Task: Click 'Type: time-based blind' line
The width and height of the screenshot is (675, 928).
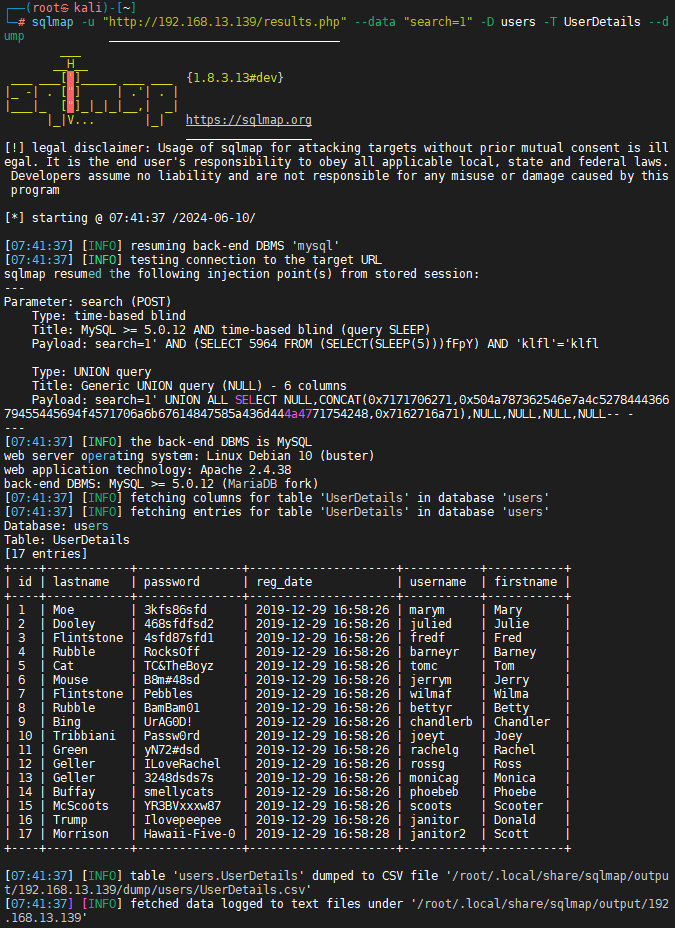Action: [x=109, y=316]
